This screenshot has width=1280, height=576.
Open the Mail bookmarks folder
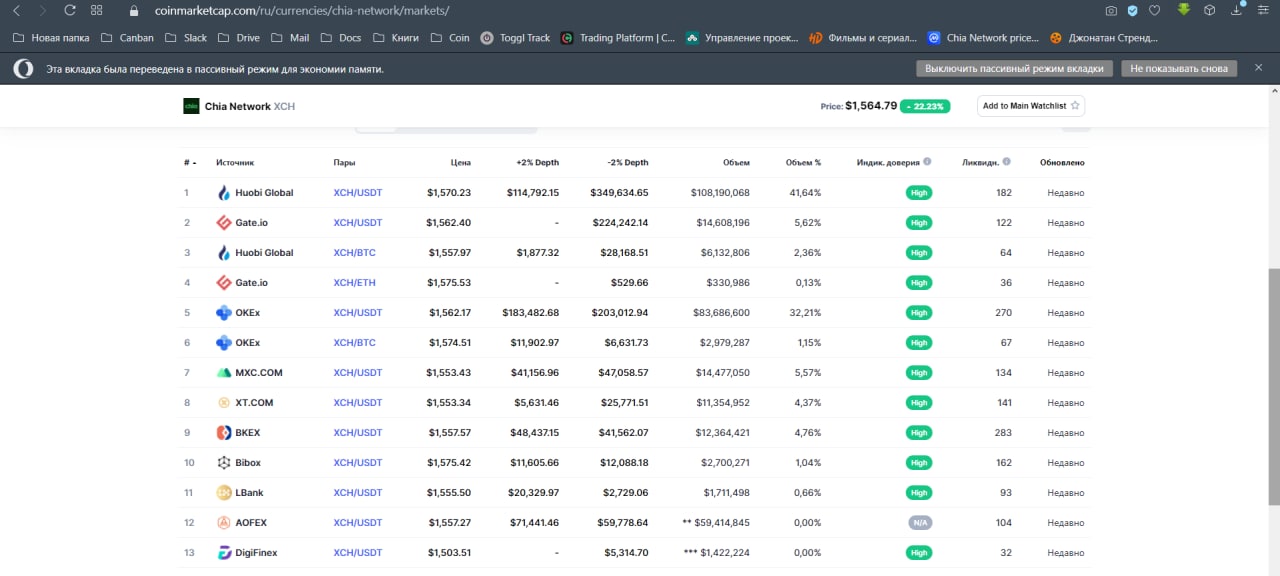(x=291, y=38)
